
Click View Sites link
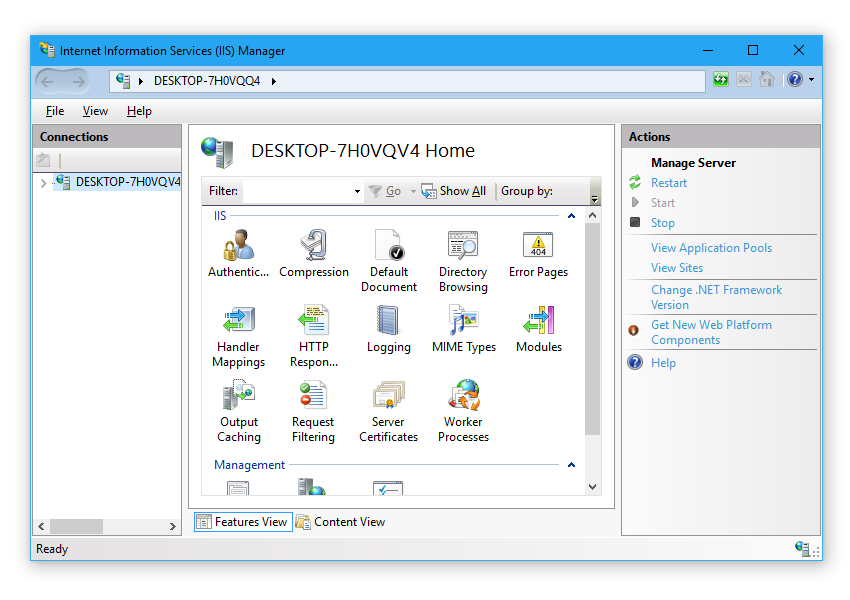pos(677,268)
